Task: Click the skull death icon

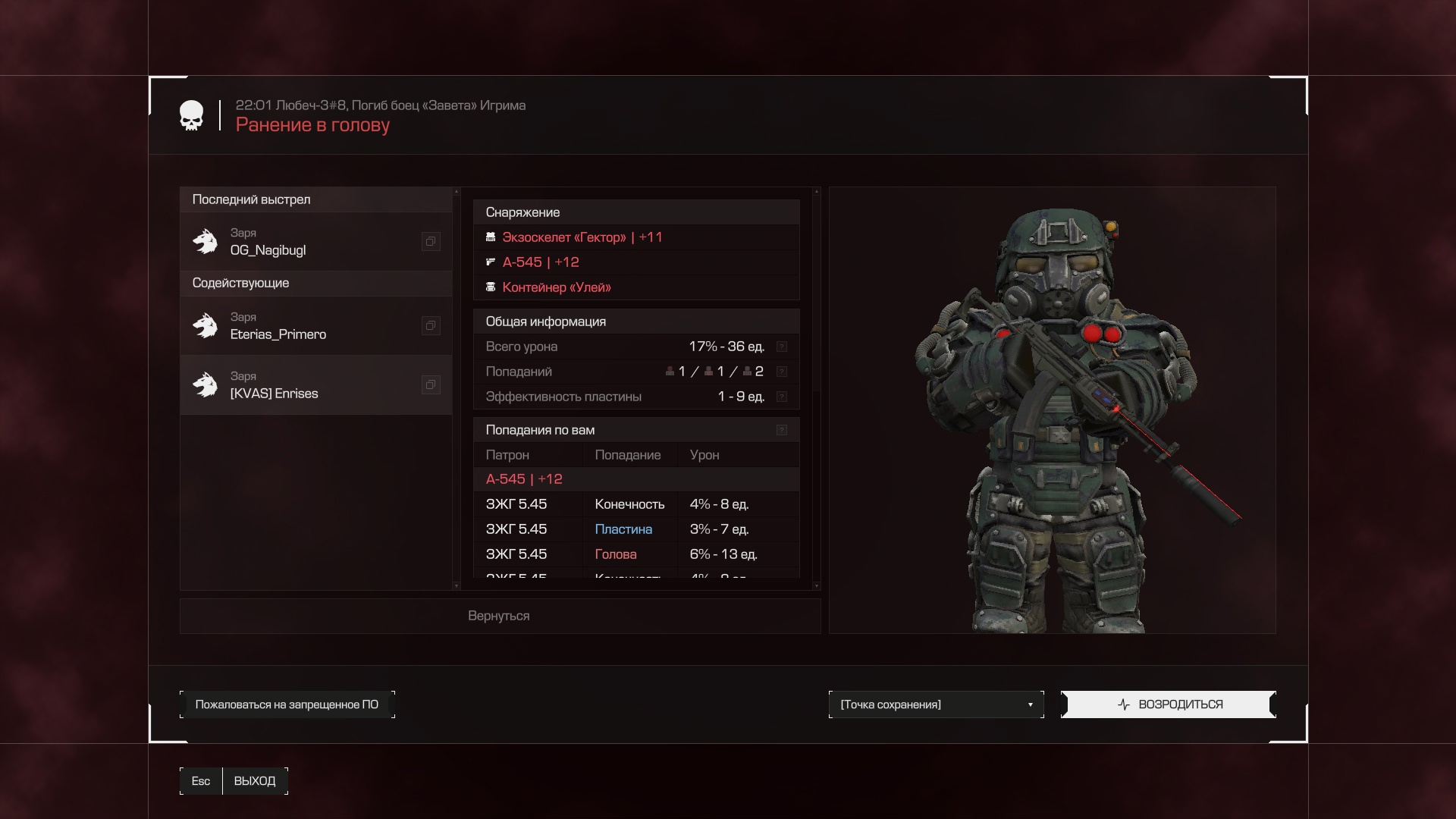Action: [x=191, y=115]
